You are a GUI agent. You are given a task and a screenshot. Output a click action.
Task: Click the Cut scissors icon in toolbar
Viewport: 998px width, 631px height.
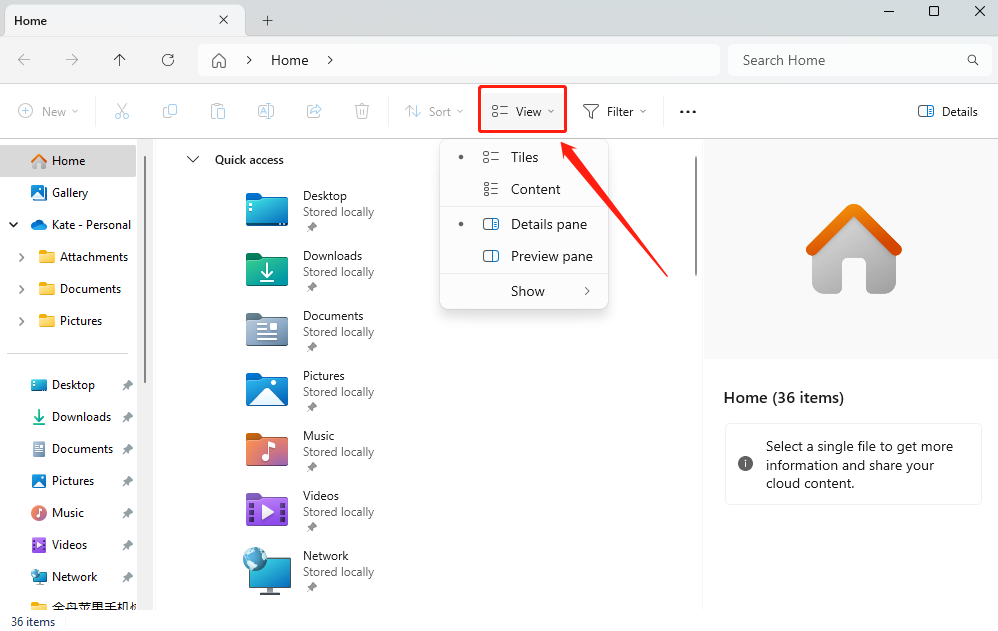coord(122,112)
